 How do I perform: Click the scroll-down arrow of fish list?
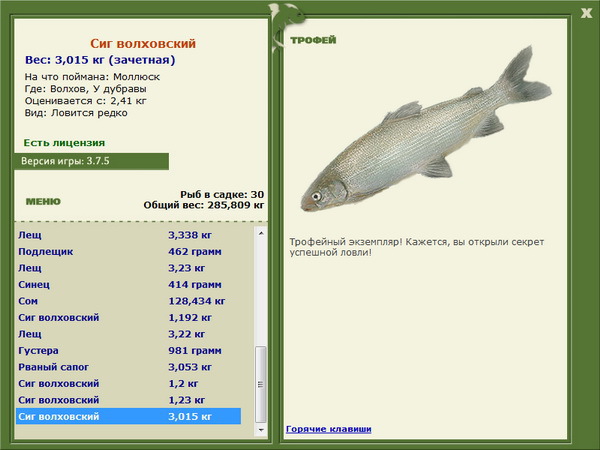click(261, 430)
